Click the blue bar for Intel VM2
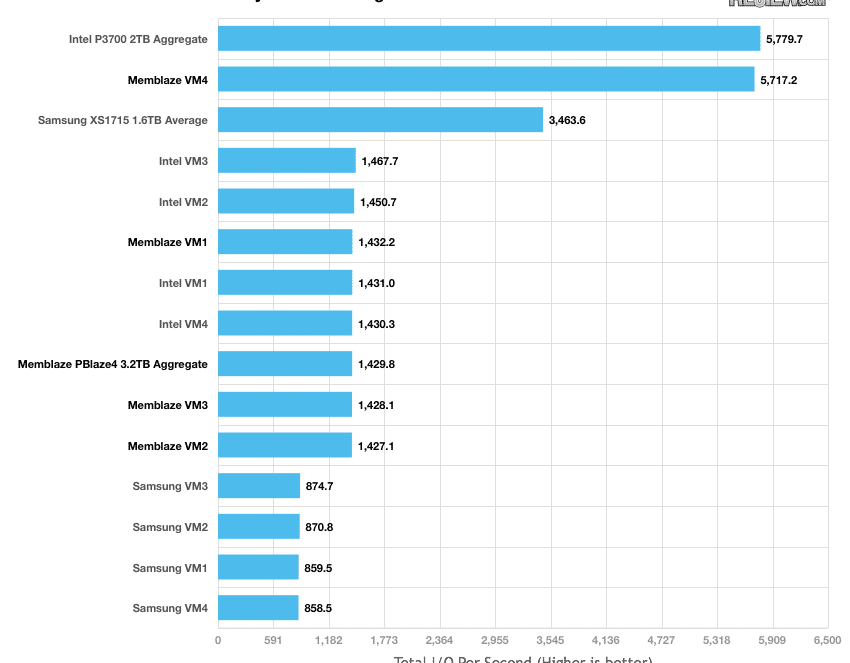 286,201
